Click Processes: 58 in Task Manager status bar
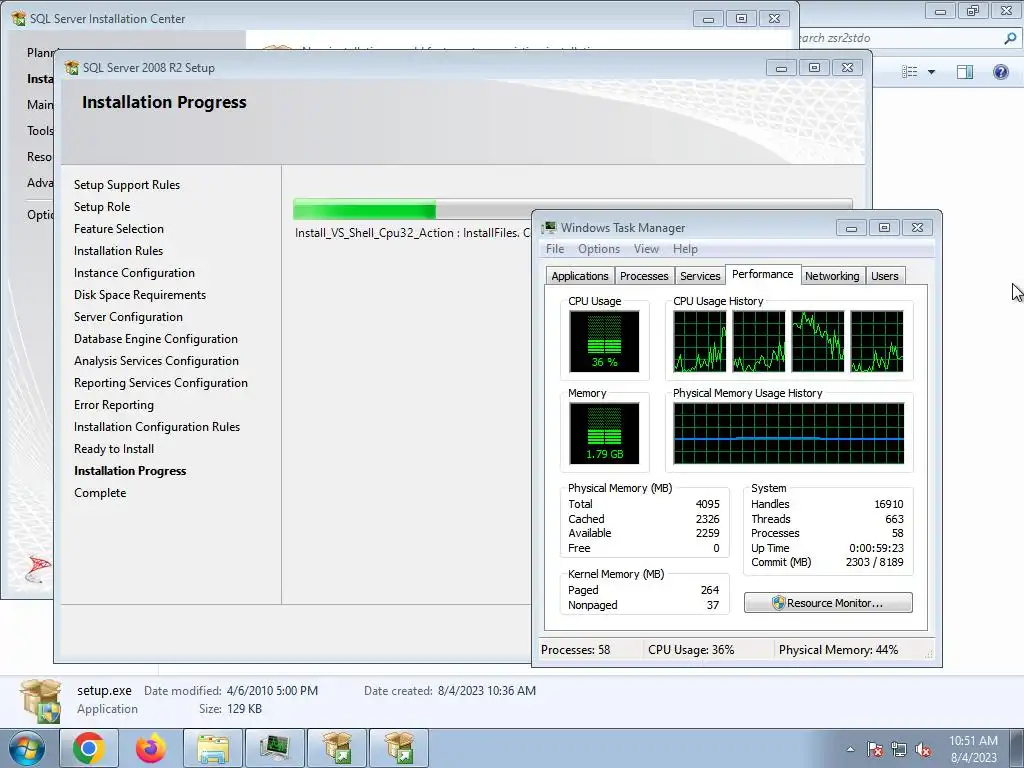 pos(575,650)
